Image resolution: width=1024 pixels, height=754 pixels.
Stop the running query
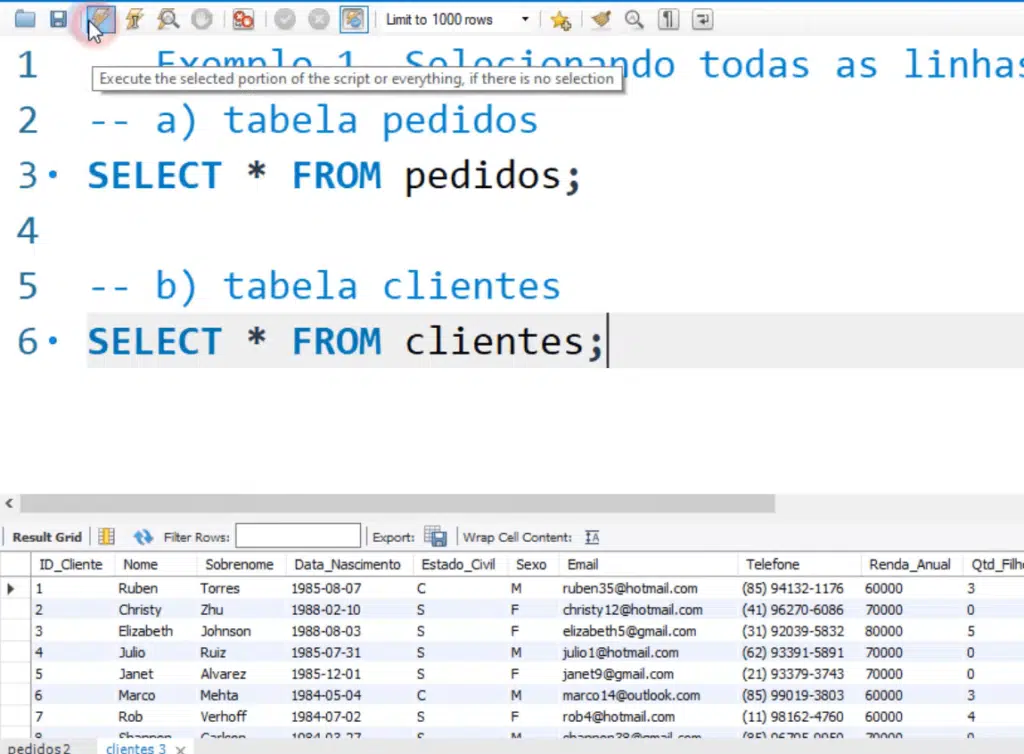click(200, 19)
